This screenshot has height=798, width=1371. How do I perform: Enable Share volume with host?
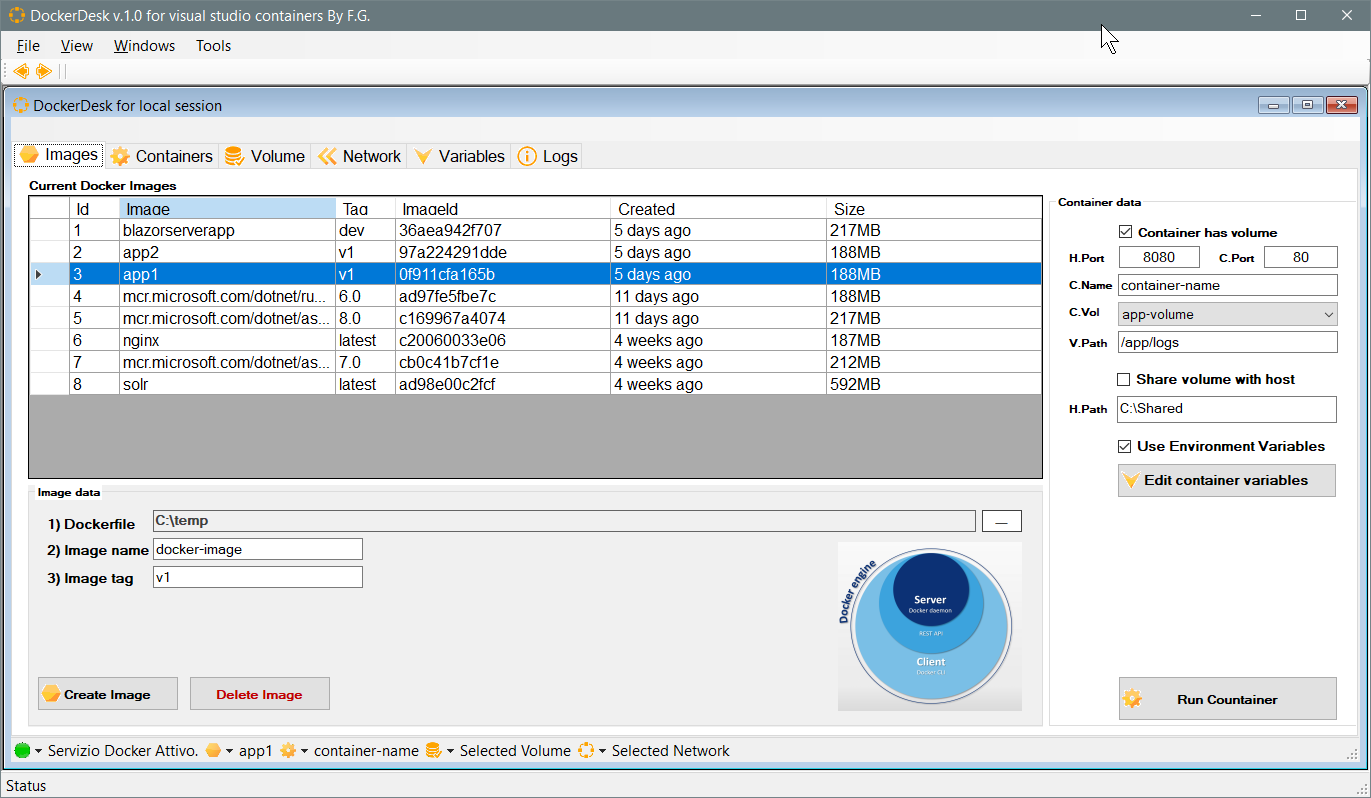tap(1124, 379)
